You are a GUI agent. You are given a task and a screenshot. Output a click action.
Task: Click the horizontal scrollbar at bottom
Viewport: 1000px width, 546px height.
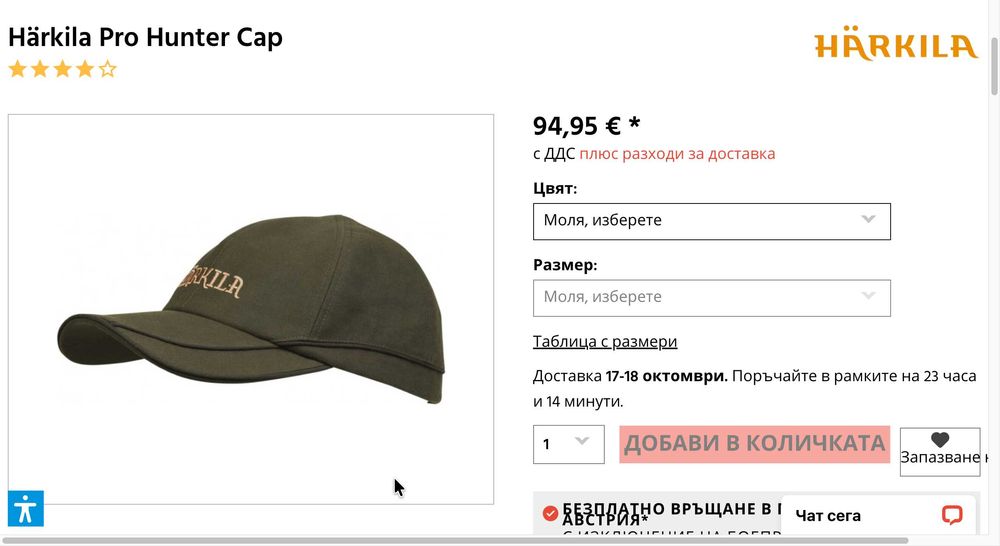[455, 540]
